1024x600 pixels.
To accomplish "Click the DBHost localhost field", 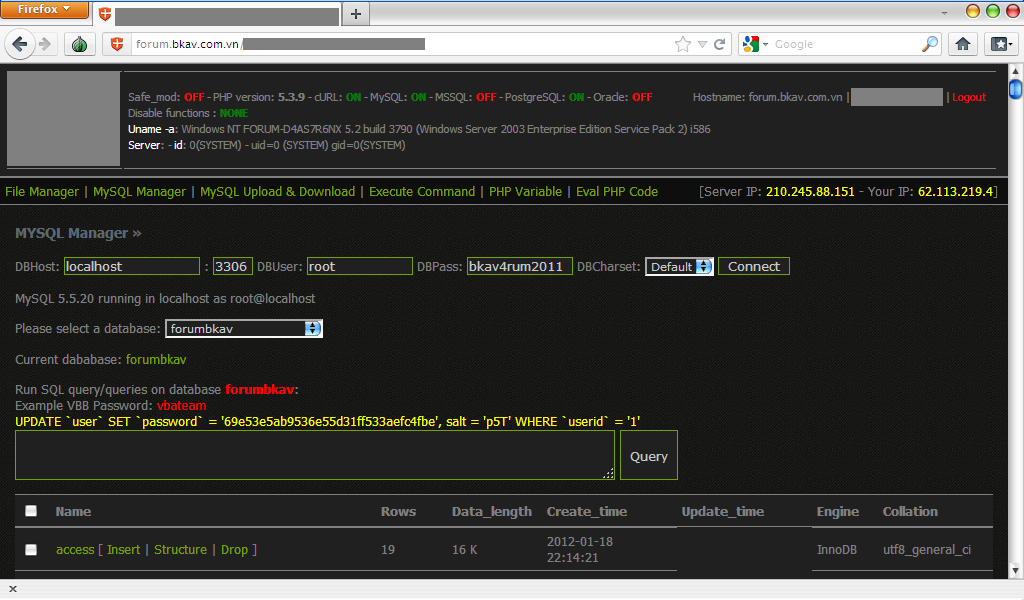I will [x=132, y=266].
